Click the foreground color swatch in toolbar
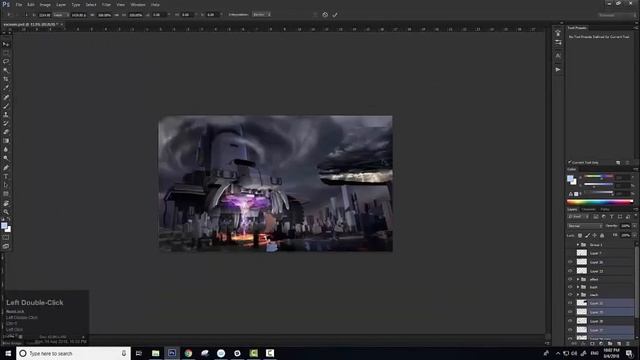 point(4,226)
